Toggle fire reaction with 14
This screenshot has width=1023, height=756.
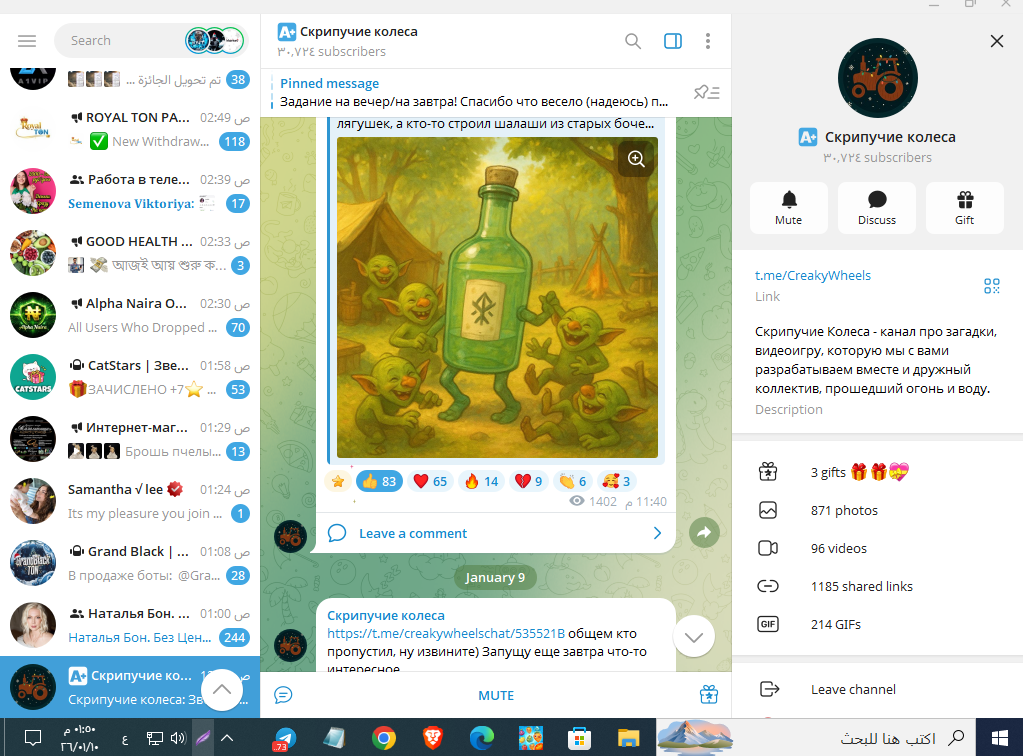click(x=481, y=481)
